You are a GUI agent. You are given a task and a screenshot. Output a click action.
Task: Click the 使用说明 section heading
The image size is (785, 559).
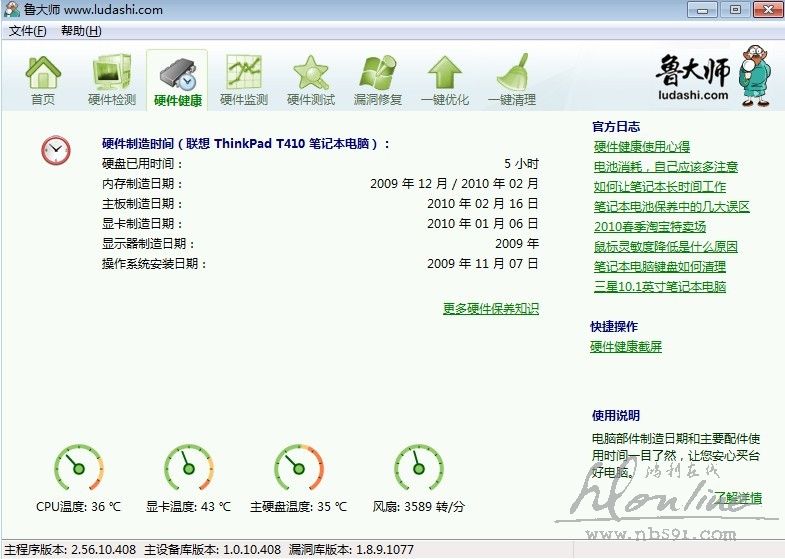pyautogui.click(x=616, y=415)
